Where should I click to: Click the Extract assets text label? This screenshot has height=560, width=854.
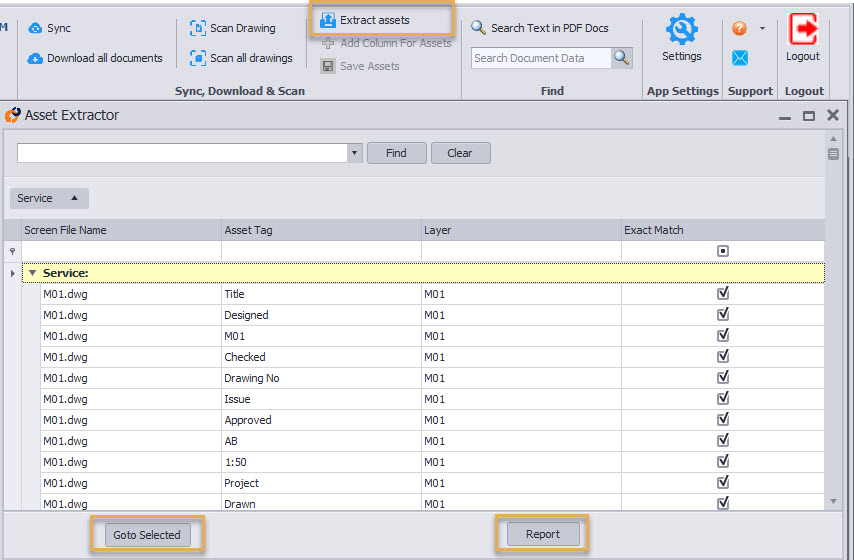(375, 20)
